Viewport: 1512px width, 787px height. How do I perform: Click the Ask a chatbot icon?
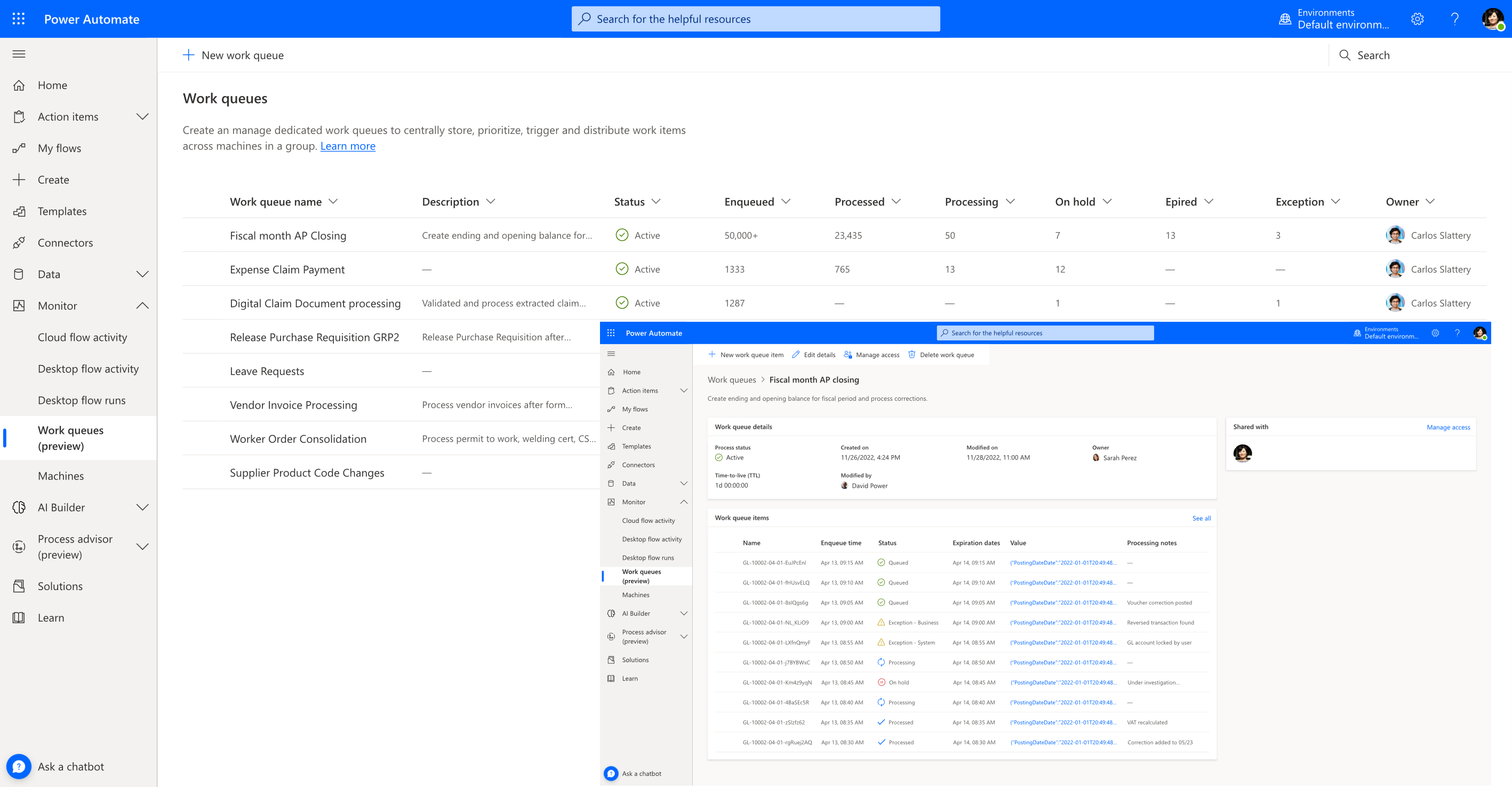(19, 766)
